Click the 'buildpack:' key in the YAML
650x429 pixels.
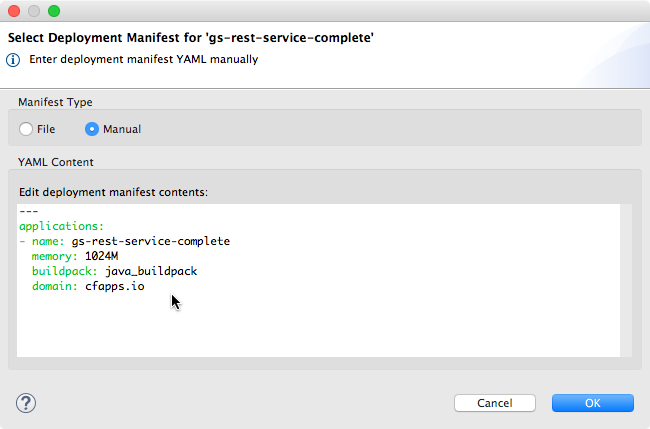pyautogui.click(x=65, y=271)
